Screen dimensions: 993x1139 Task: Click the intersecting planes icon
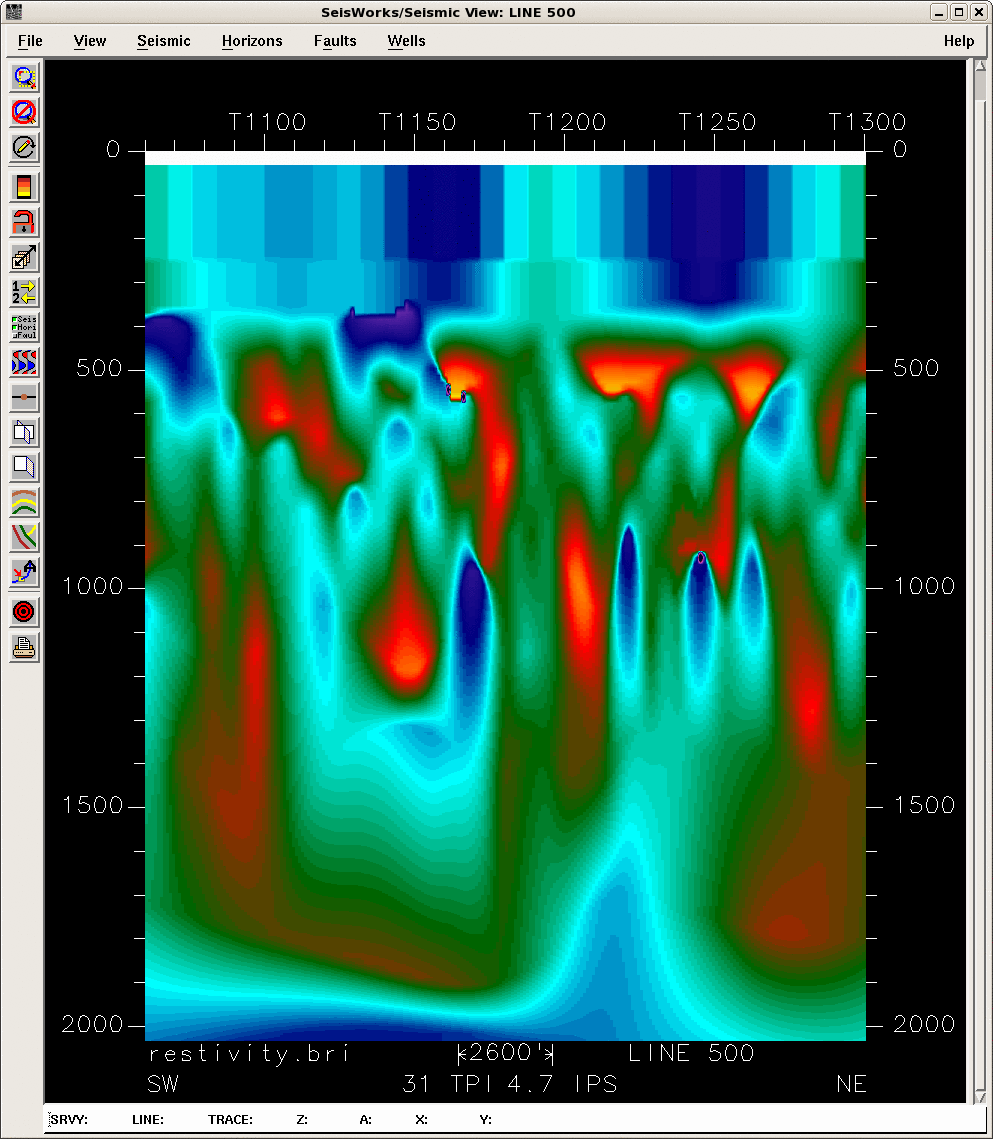pyautogui.click(x=24, y=433)
